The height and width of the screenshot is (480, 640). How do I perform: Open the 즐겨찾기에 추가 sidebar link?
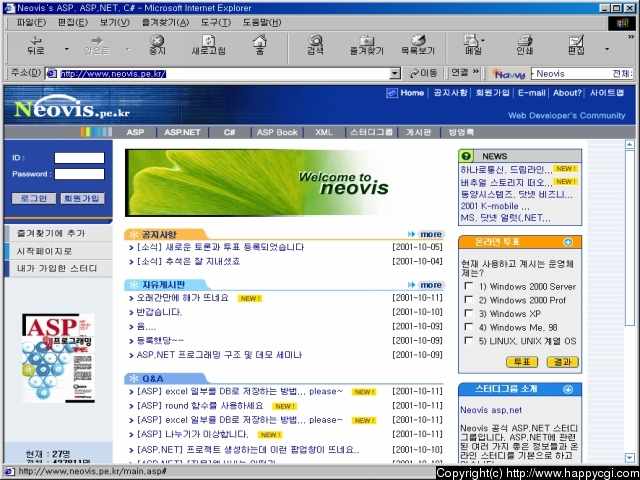coord(59,233)
